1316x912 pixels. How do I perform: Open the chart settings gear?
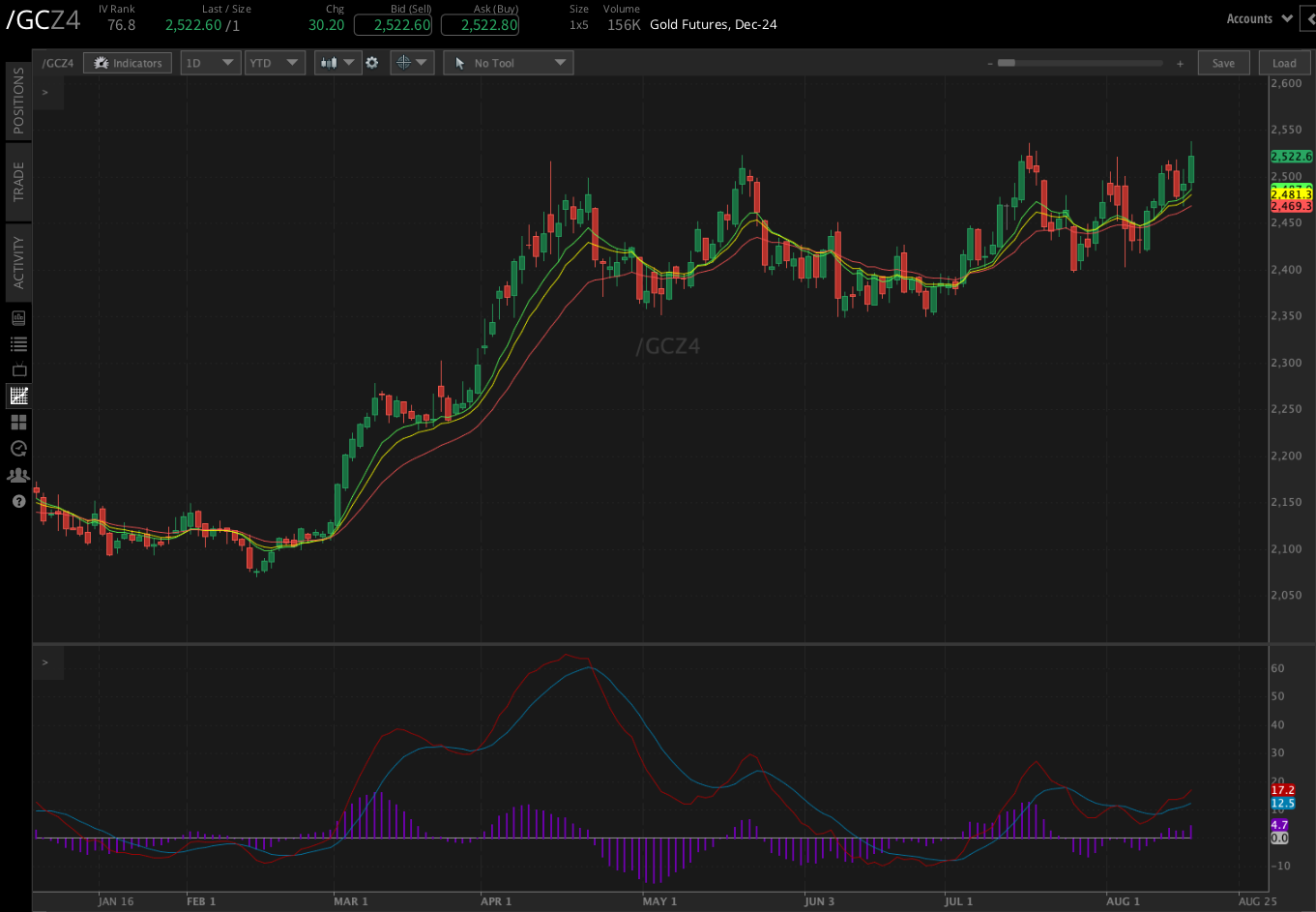372,62
